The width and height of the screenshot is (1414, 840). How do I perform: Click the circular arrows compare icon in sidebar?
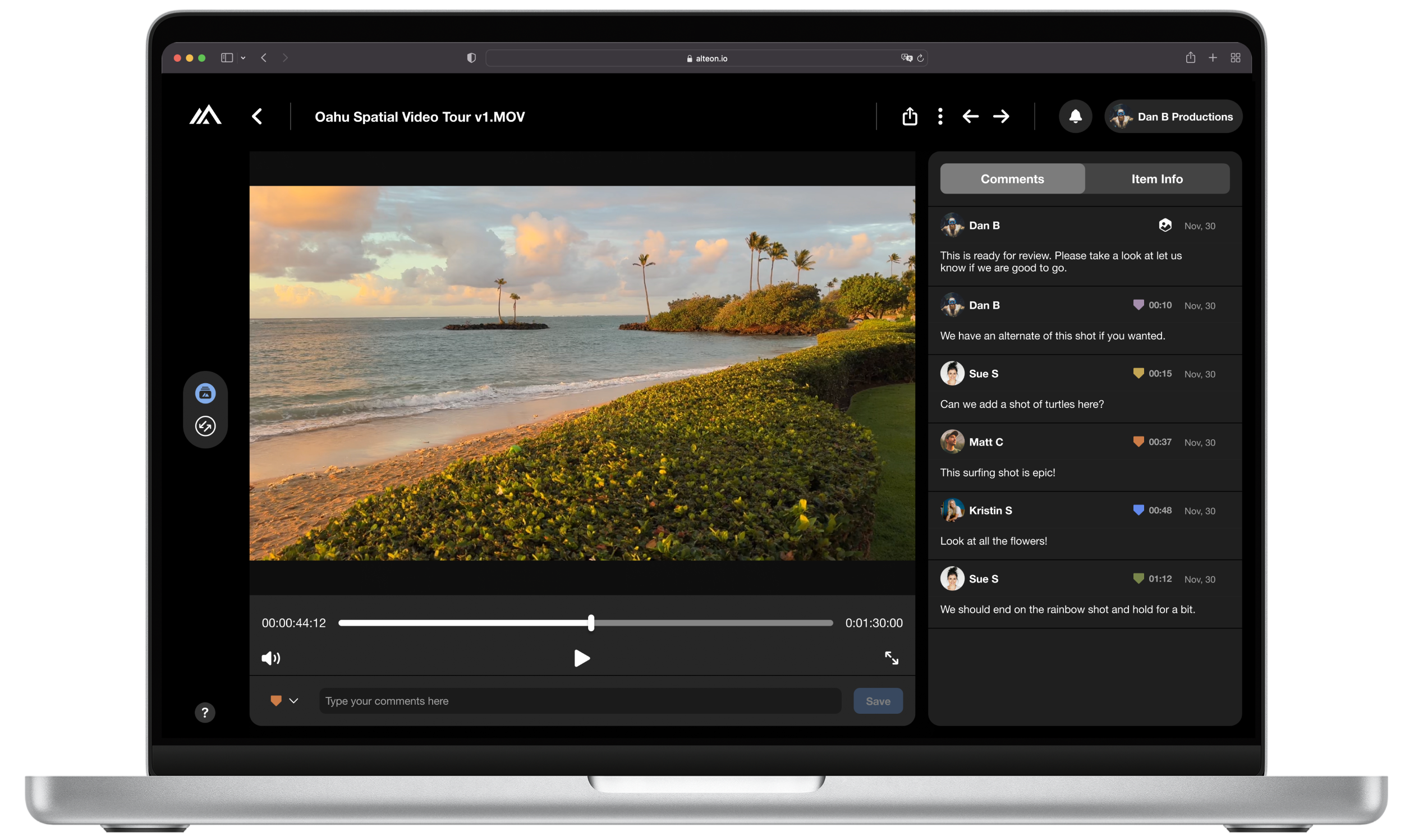click(205, 426)
